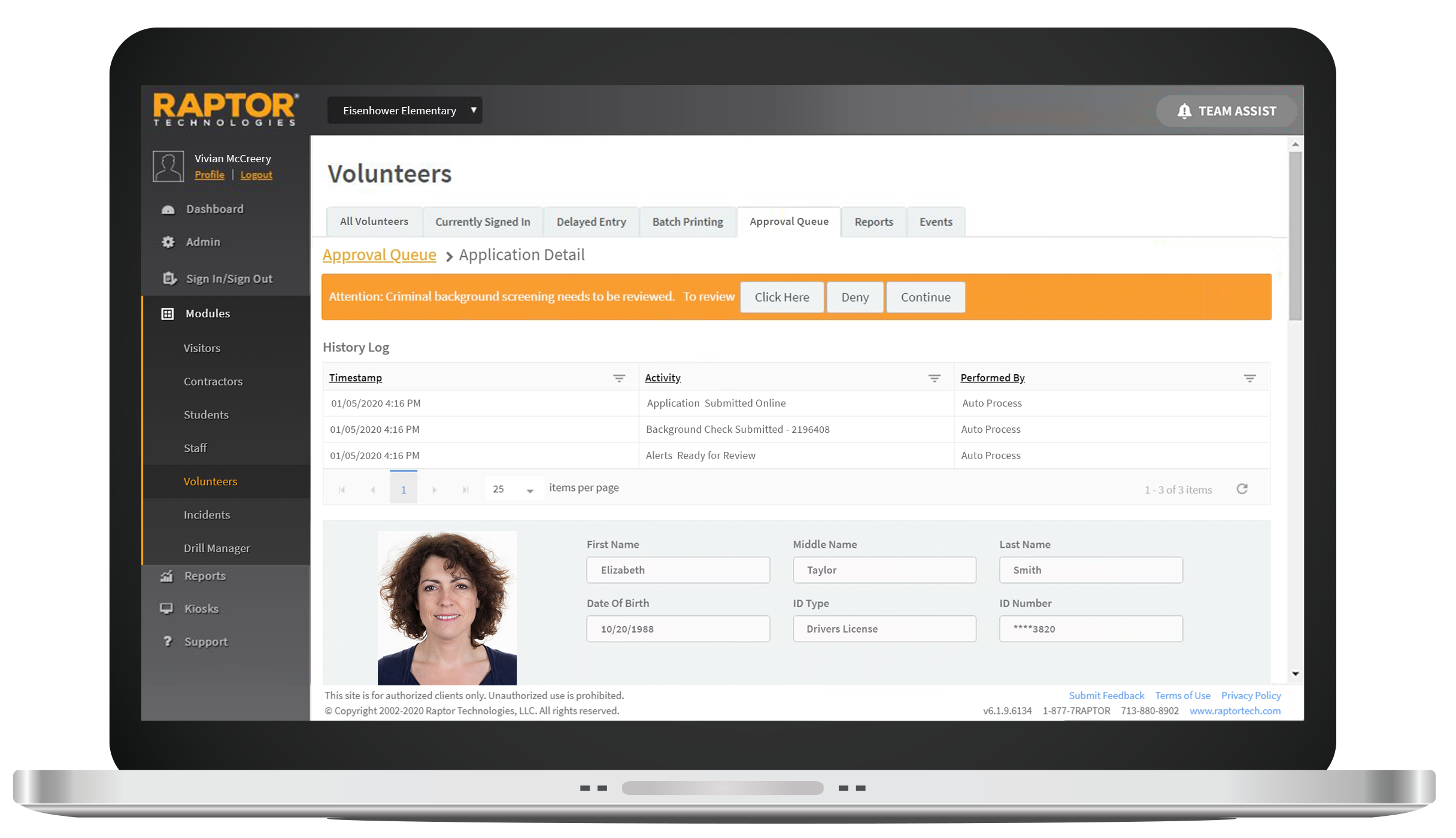Click the Kiosks monitor icon
Screen dimensions: 1456x838
coord(167,609)
